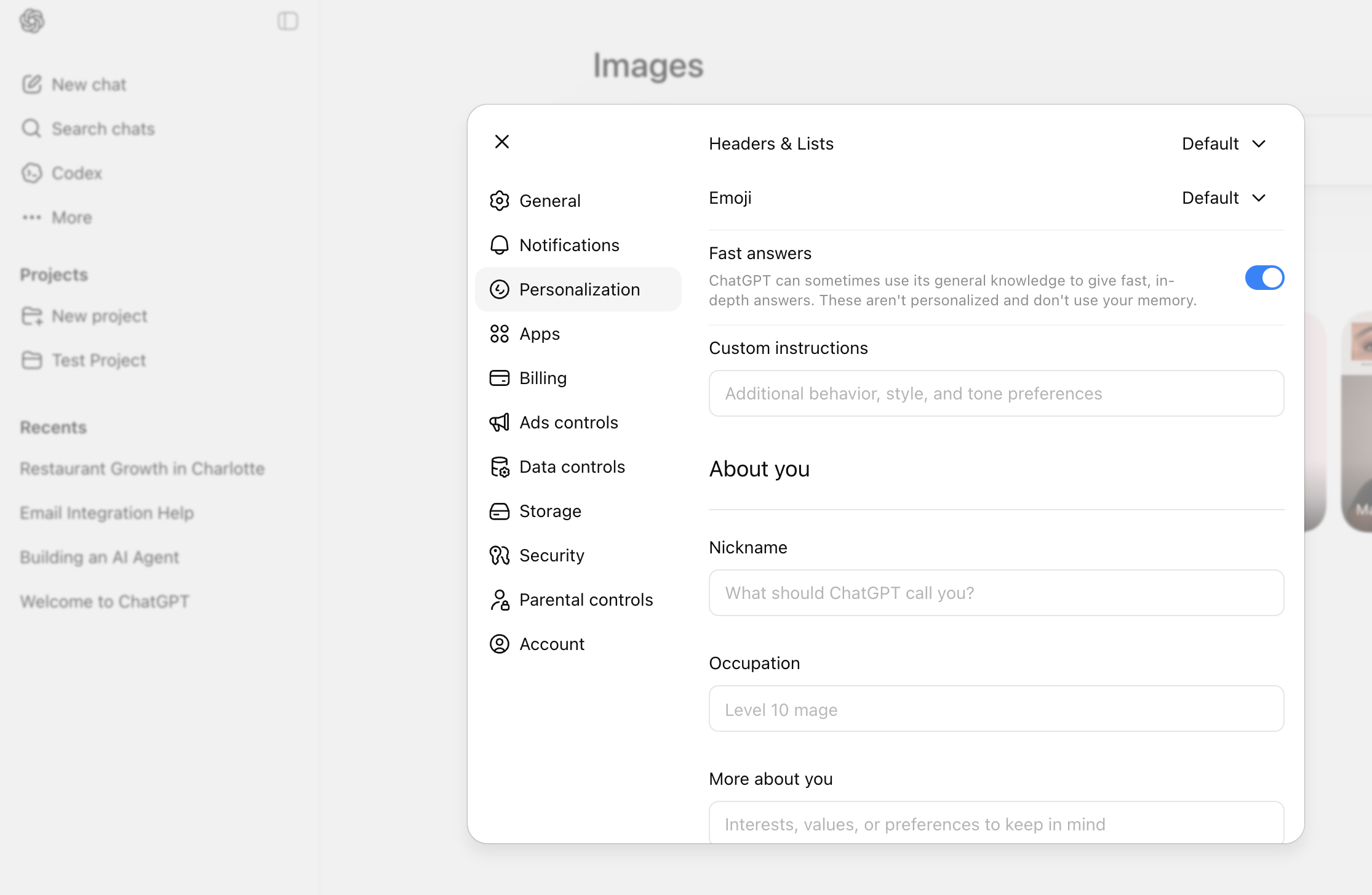
Task: Select the Storage settings tab
Action: 578,511
